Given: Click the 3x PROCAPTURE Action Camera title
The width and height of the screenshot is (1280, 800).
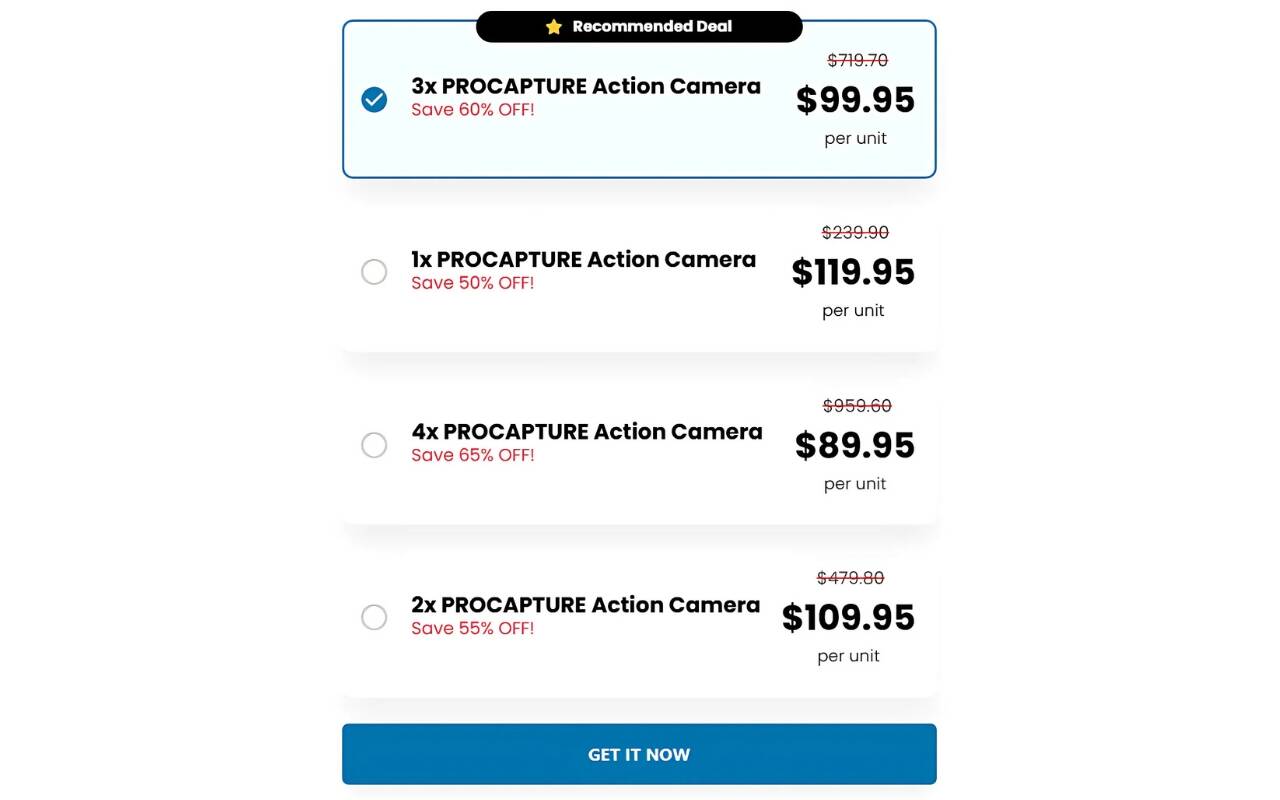Looking at the screenshot, I should (586, 86).
